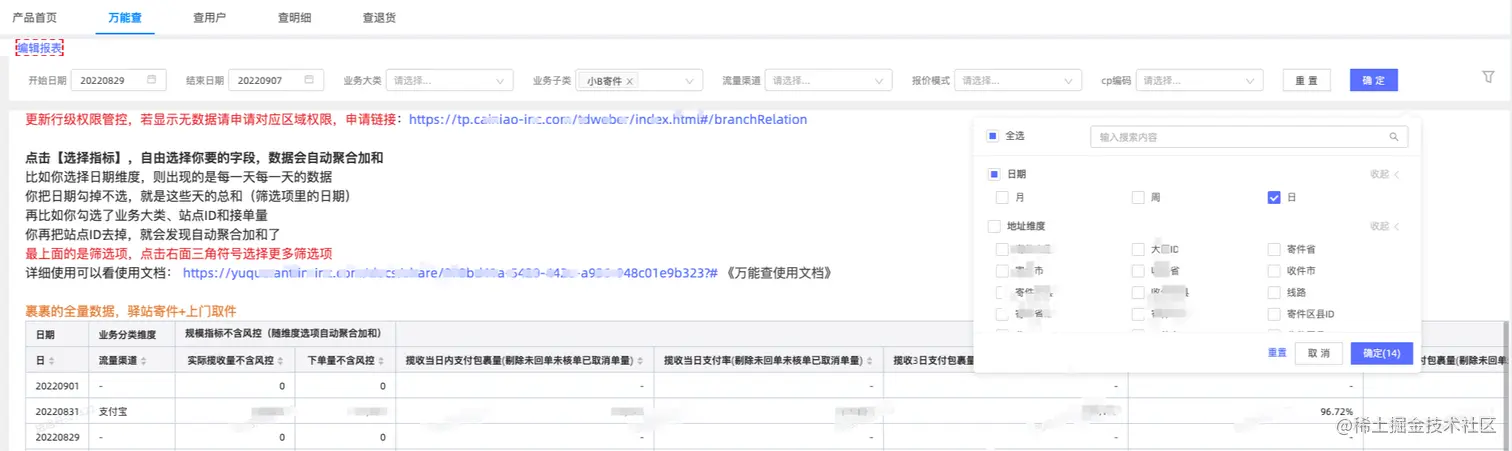Check the 寄件省 option

pos(1274,249)
